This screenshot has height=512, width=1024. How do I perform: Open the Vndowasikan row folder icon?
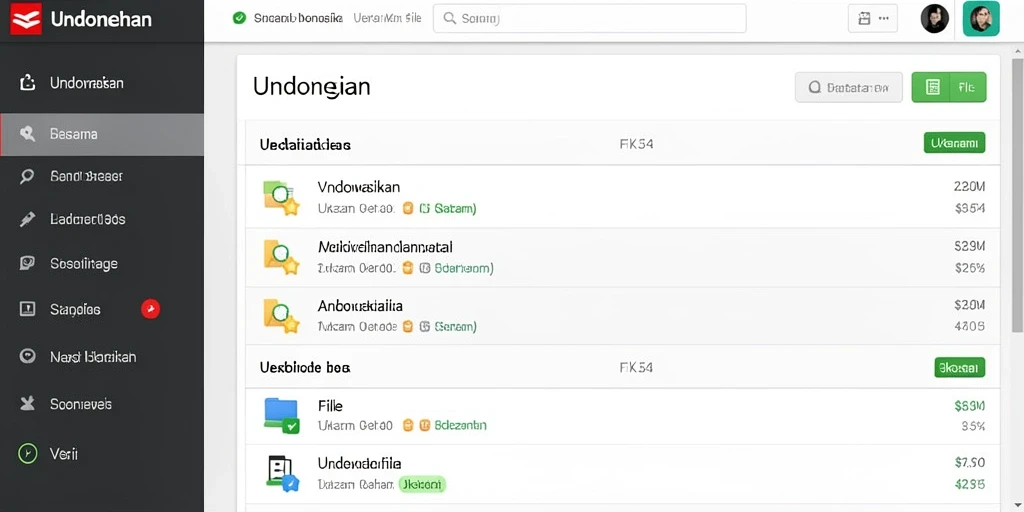tap(281, 198)
